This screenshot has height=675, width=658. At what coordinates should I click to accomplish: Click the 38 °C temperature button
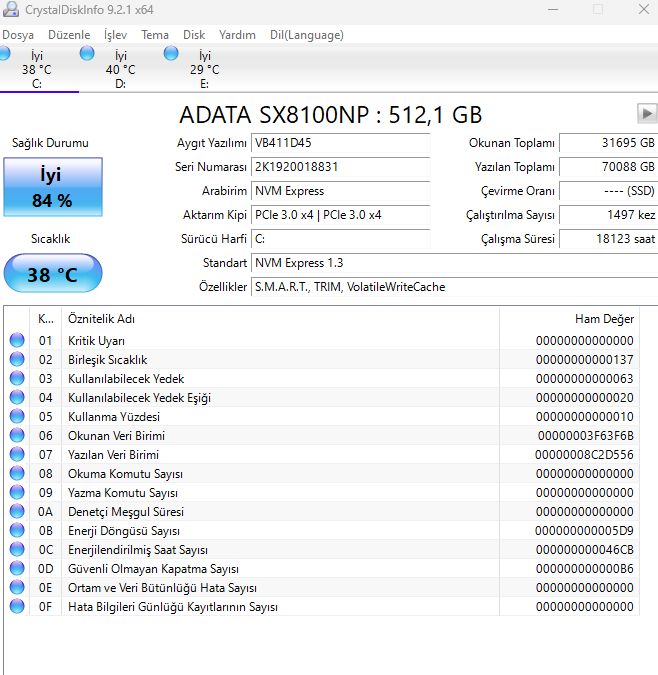[53, 274]
